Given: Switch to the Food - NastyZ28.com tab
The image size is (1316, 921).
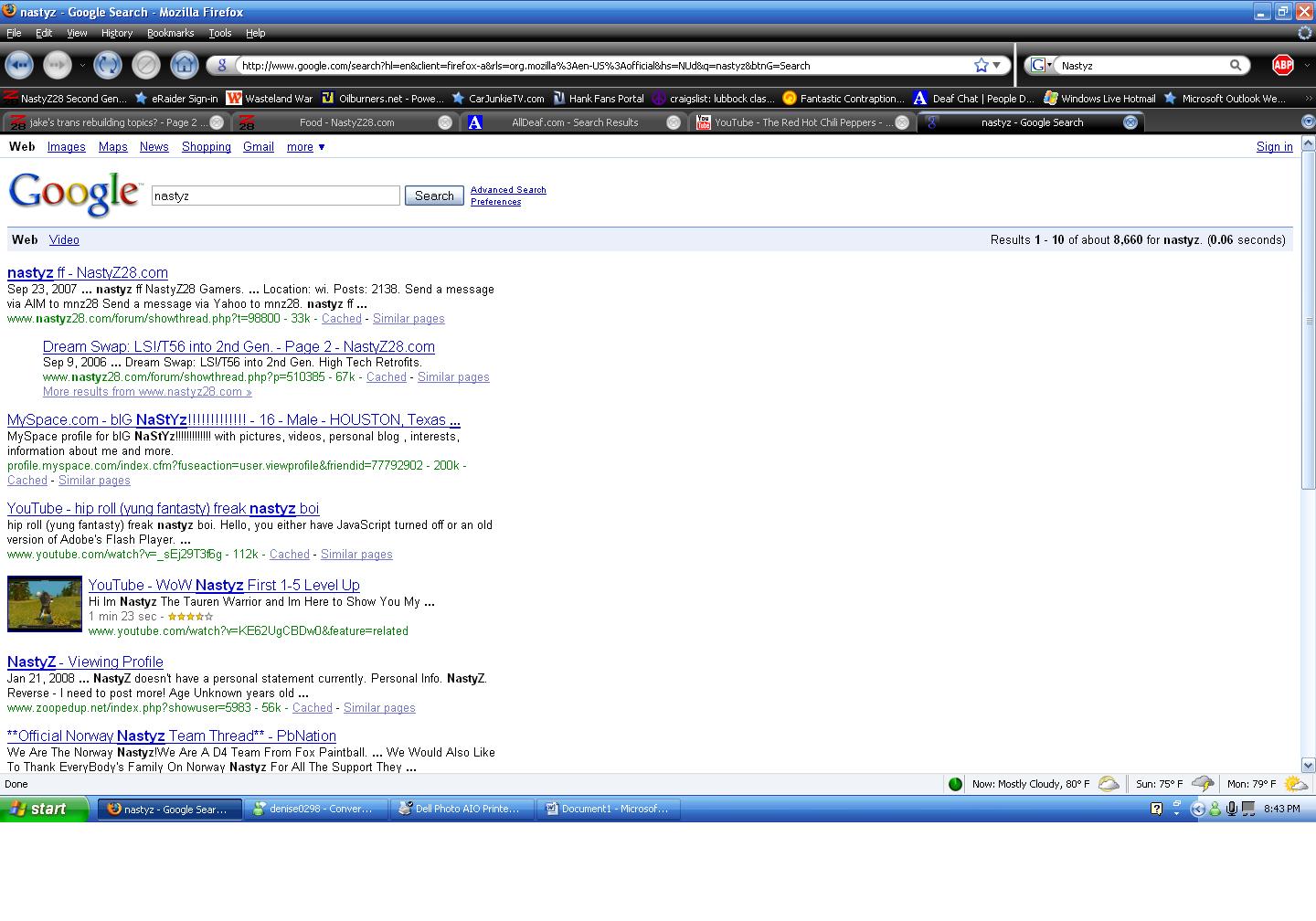Looking at the screenshot, I should [x=345, y=122].
